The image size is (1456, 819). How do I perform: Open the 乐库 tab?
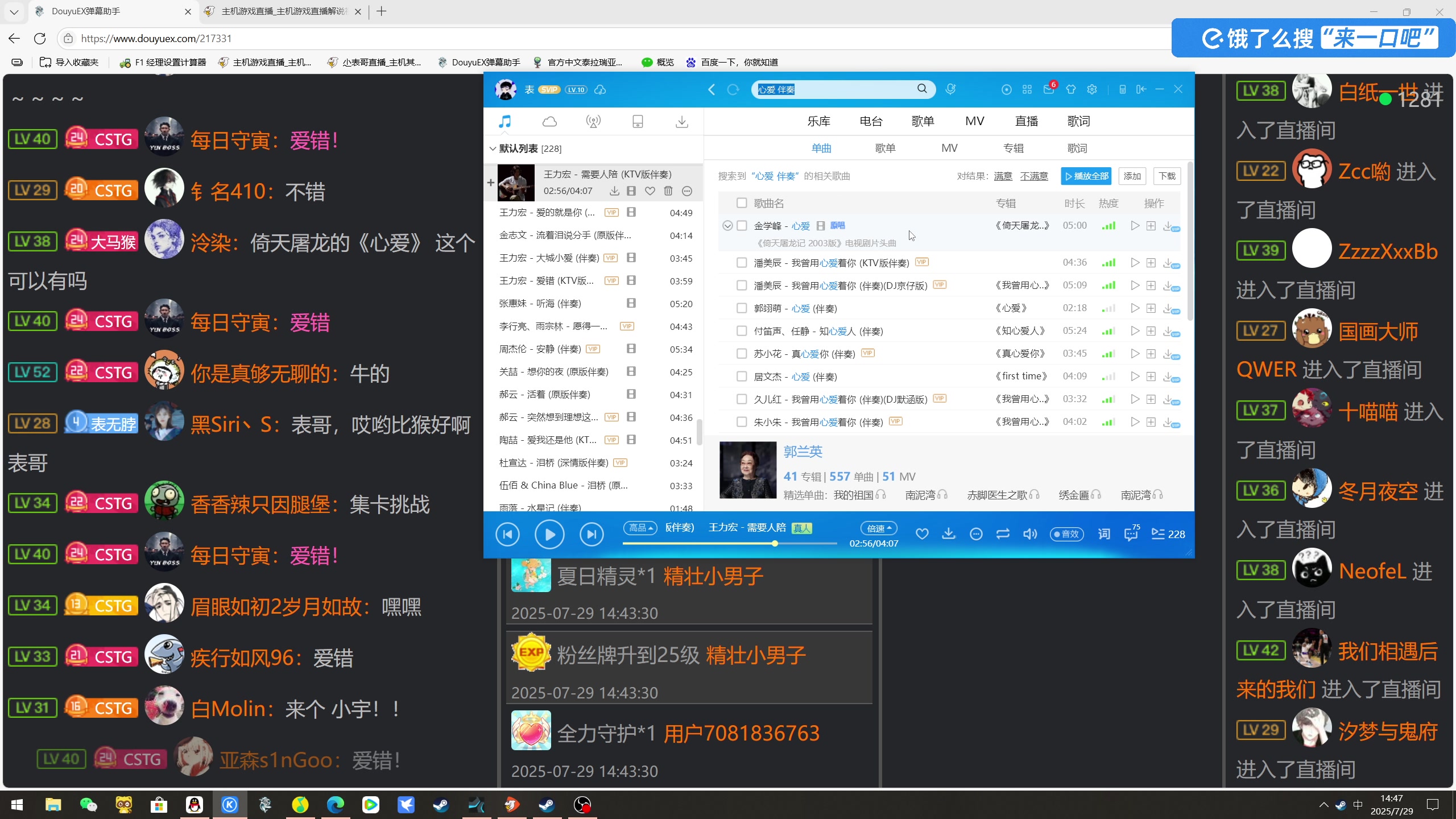click(x=819, y=121)
